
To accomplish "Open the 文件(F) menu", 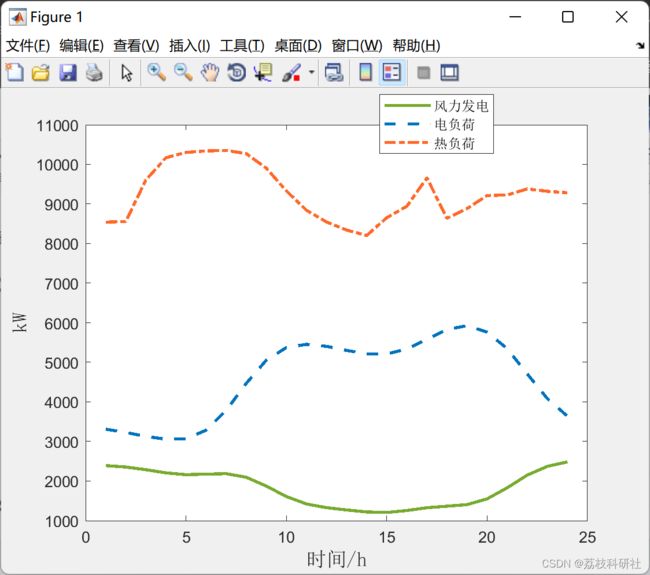I will coord(28,45).
